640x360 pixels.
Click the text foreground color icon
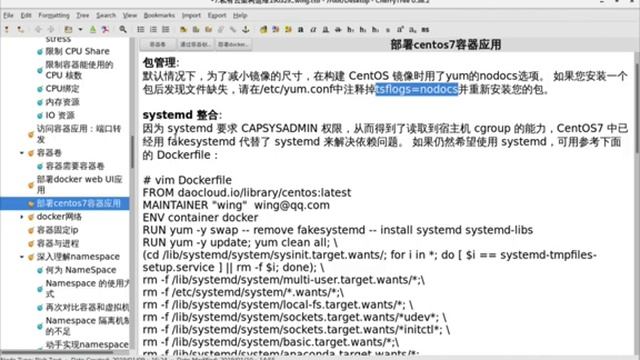276,29
